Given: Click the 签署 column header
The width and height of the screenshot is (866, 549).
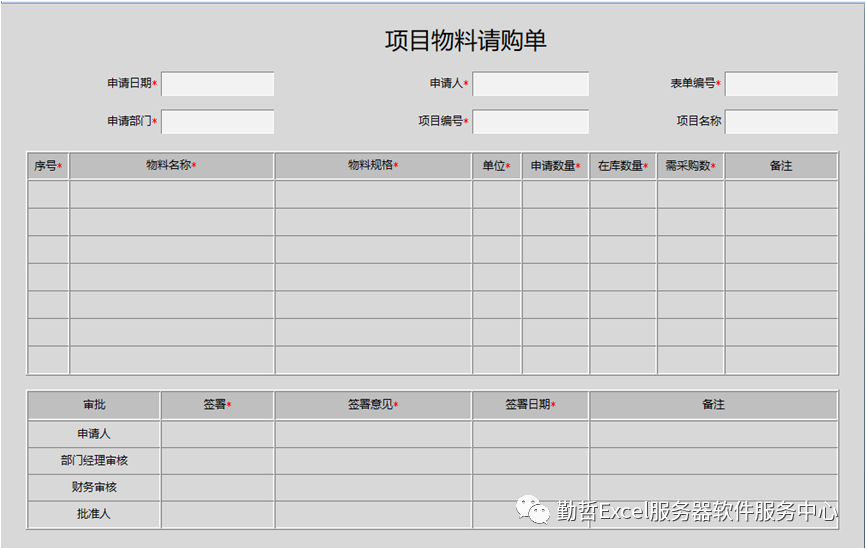Looking at the screenshot, I should (218, 405).
